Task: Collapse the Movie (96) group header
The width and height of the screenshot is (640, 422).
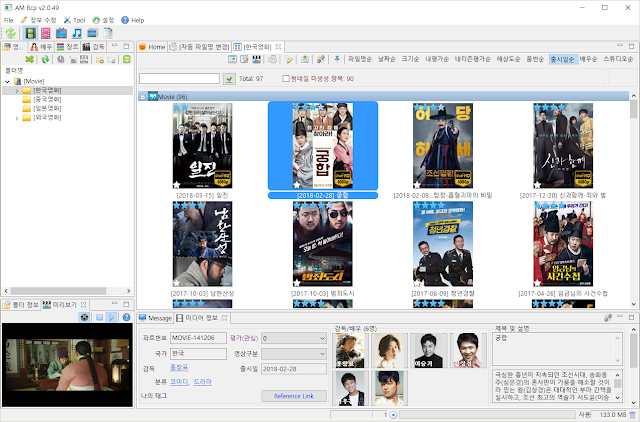Action: [143, 97]
